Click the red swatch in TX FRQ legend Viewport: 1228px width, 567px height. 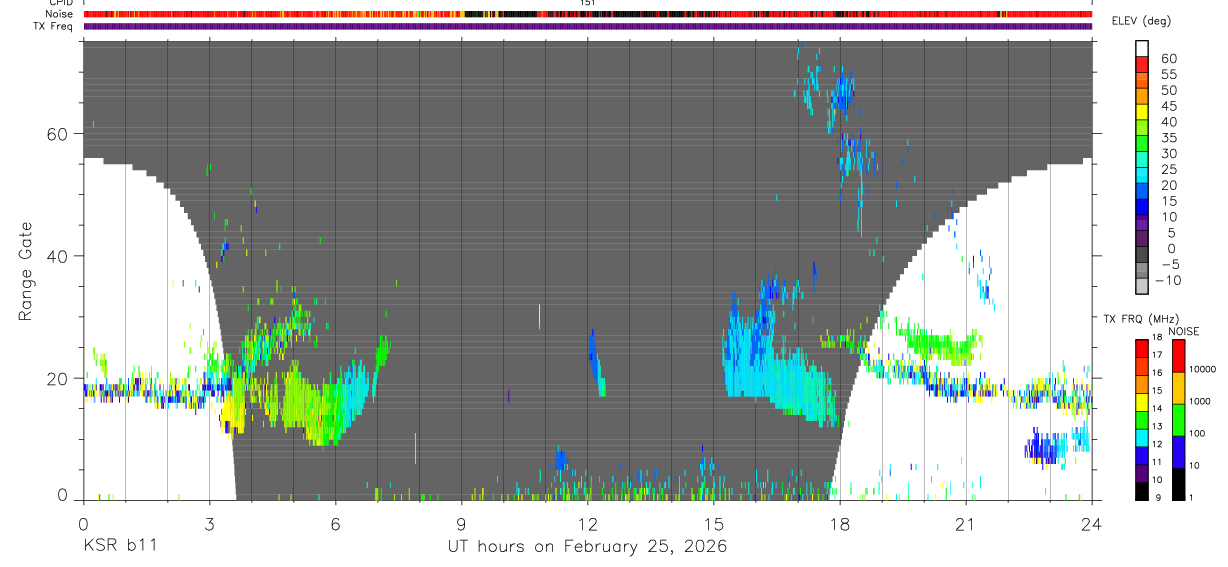pos(1142,349)
